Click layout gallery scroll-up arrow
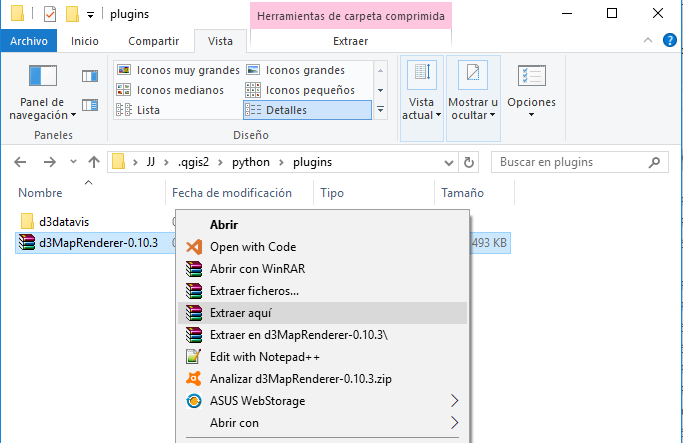 coord(380,70)
